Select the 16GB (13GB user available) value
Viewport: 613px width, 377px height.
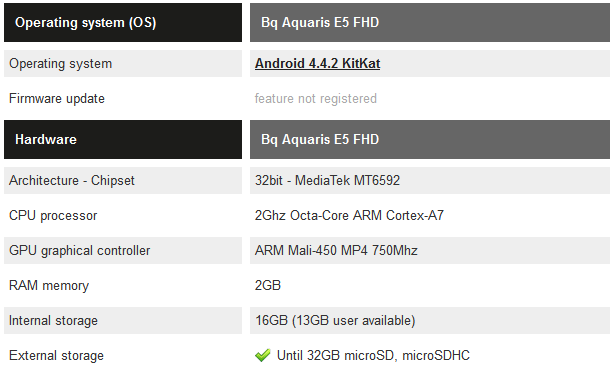(x=335, y=321)
